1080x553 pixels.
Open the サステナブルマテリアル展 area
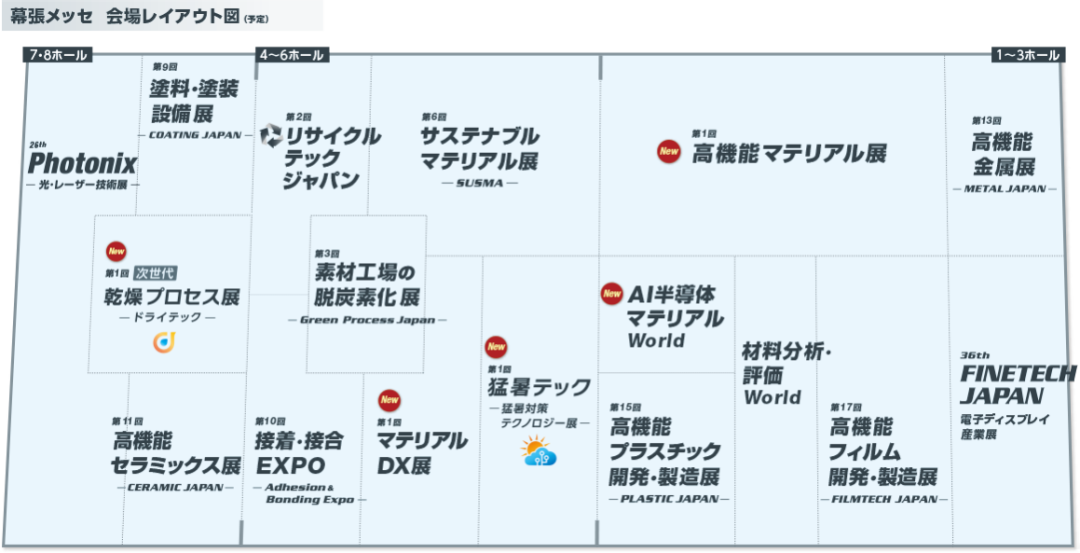[x=479, y=148]
